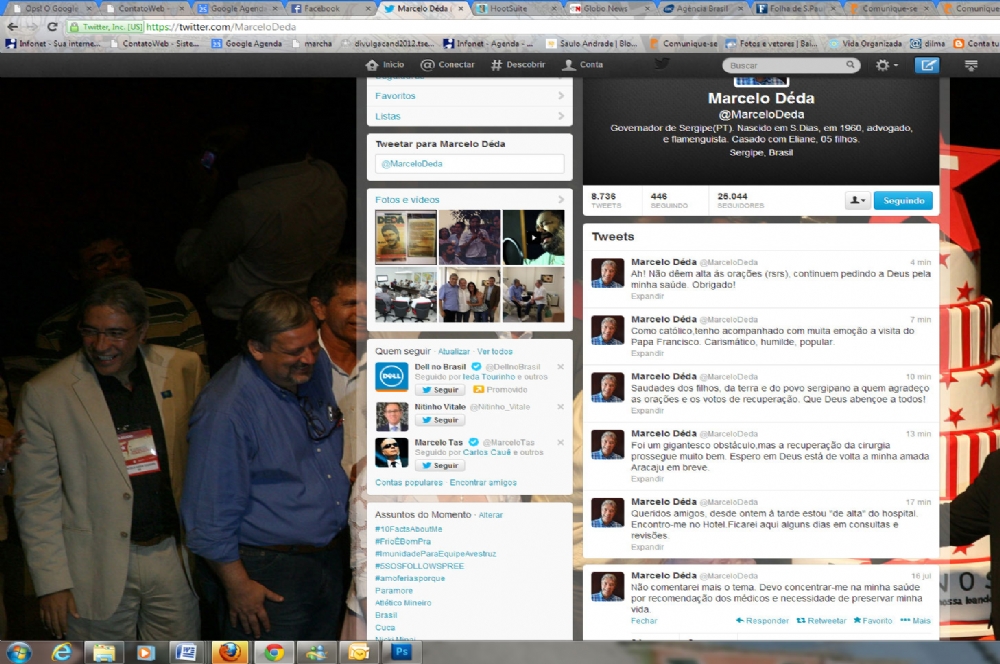
Task: Open the user actions dropdown beside Seguindo
Action: 858,200
